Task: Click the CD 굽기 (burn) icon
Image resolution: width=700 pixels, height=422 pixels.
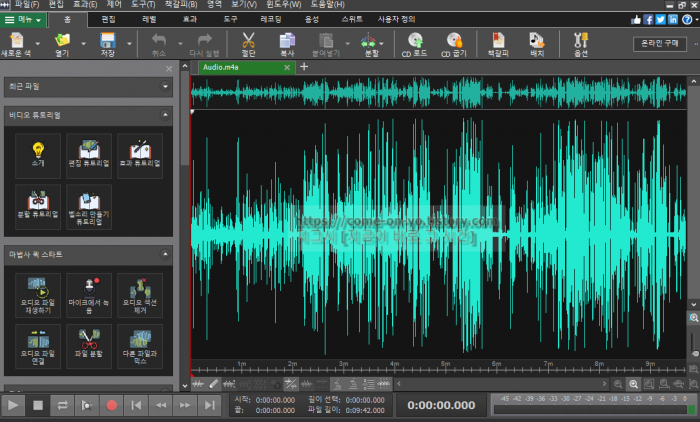Action: point(454,42)
